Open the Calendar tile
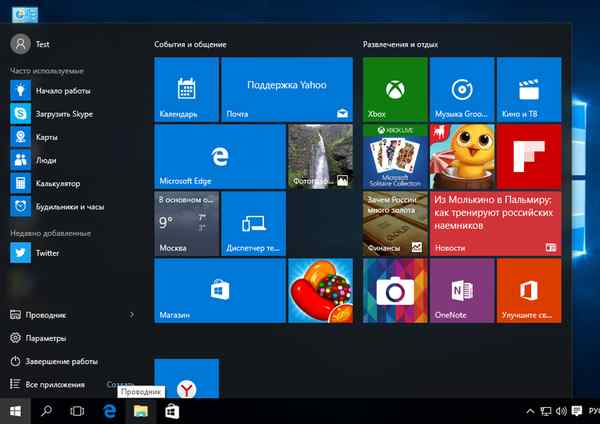This screenshot has height=424, width=600. (186, 90)
